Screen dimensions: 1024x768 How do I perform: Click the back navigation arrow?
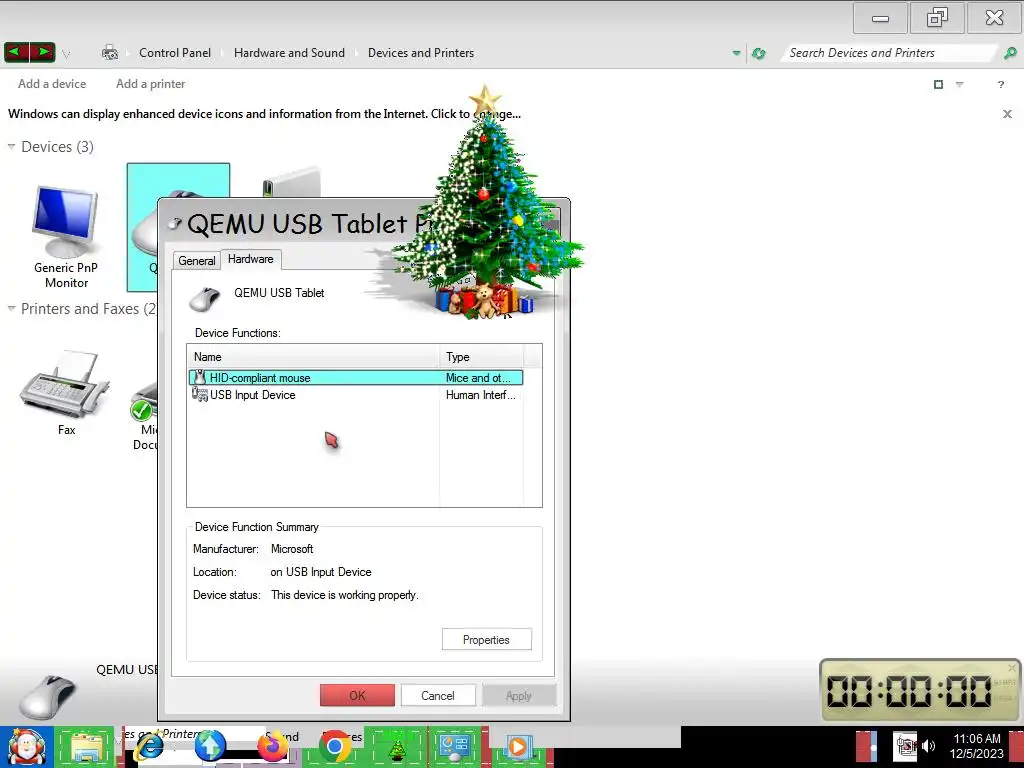[17, 52]
